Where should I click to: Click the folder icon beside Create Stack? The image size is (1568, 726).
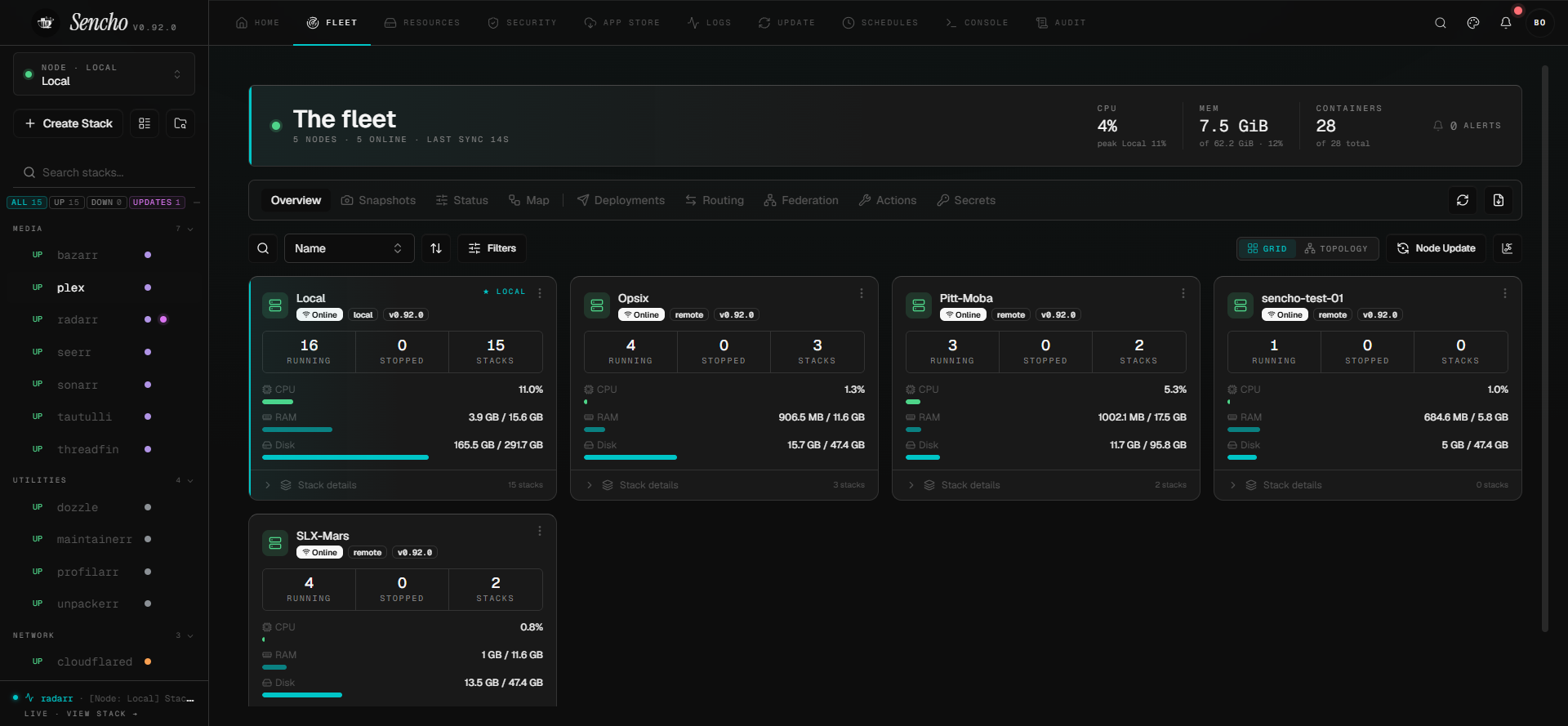pyautogui.click(x=180, y=123)
